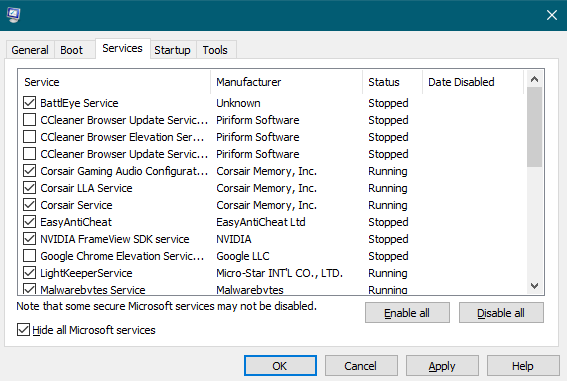Check the Google Chrome Elevation Service box
The image size is (567, 381).
(x=29, y=256)
